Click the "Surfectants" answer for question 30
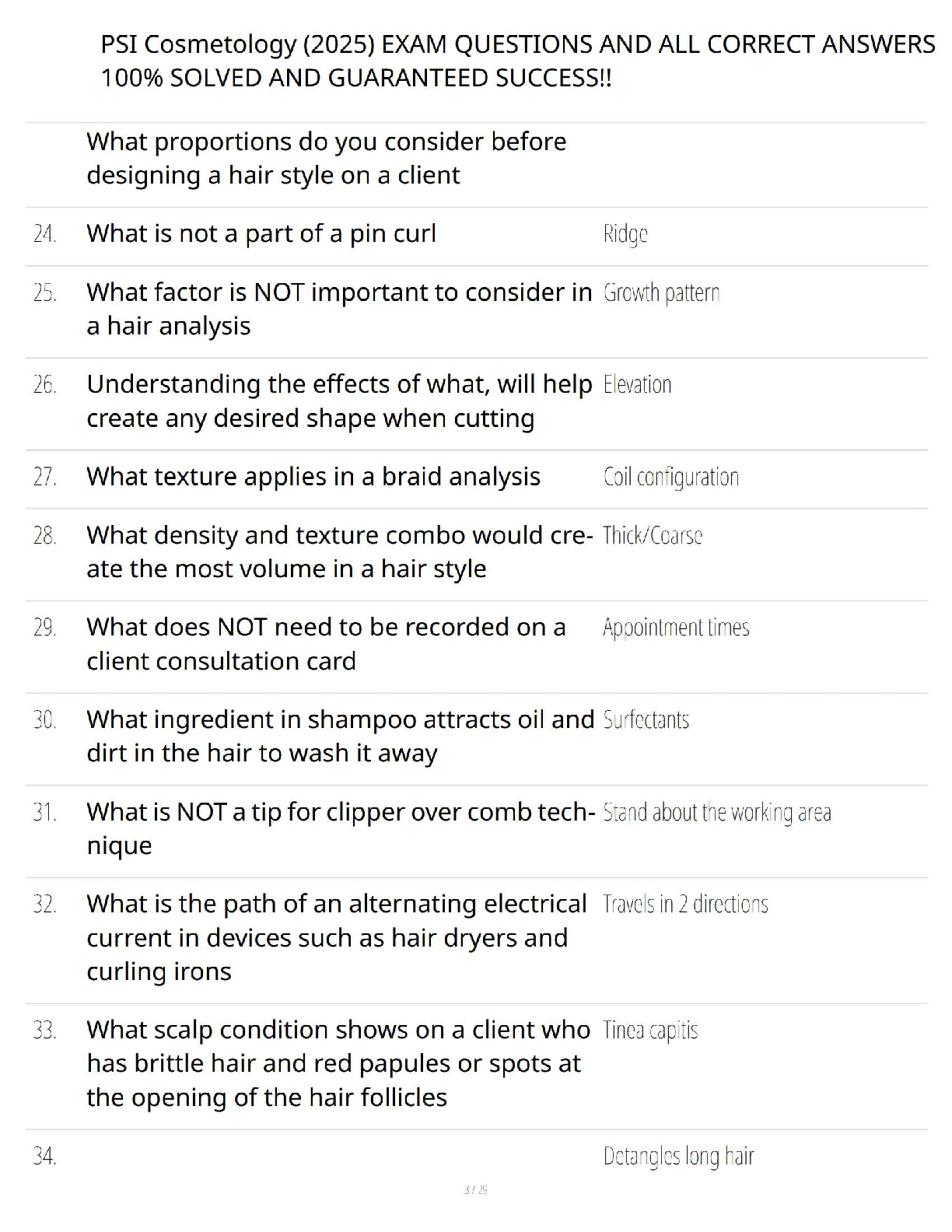952x1232 pixels. [646, 719]
